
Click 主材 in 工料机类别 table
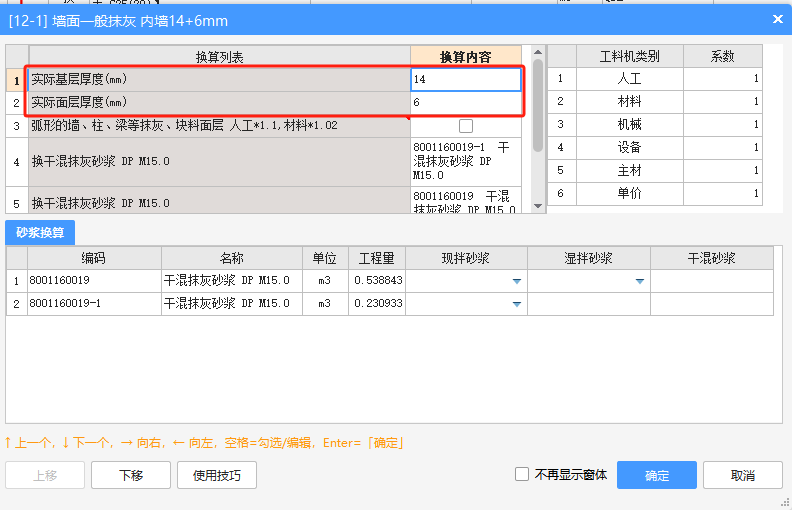[x=629, y=170]
